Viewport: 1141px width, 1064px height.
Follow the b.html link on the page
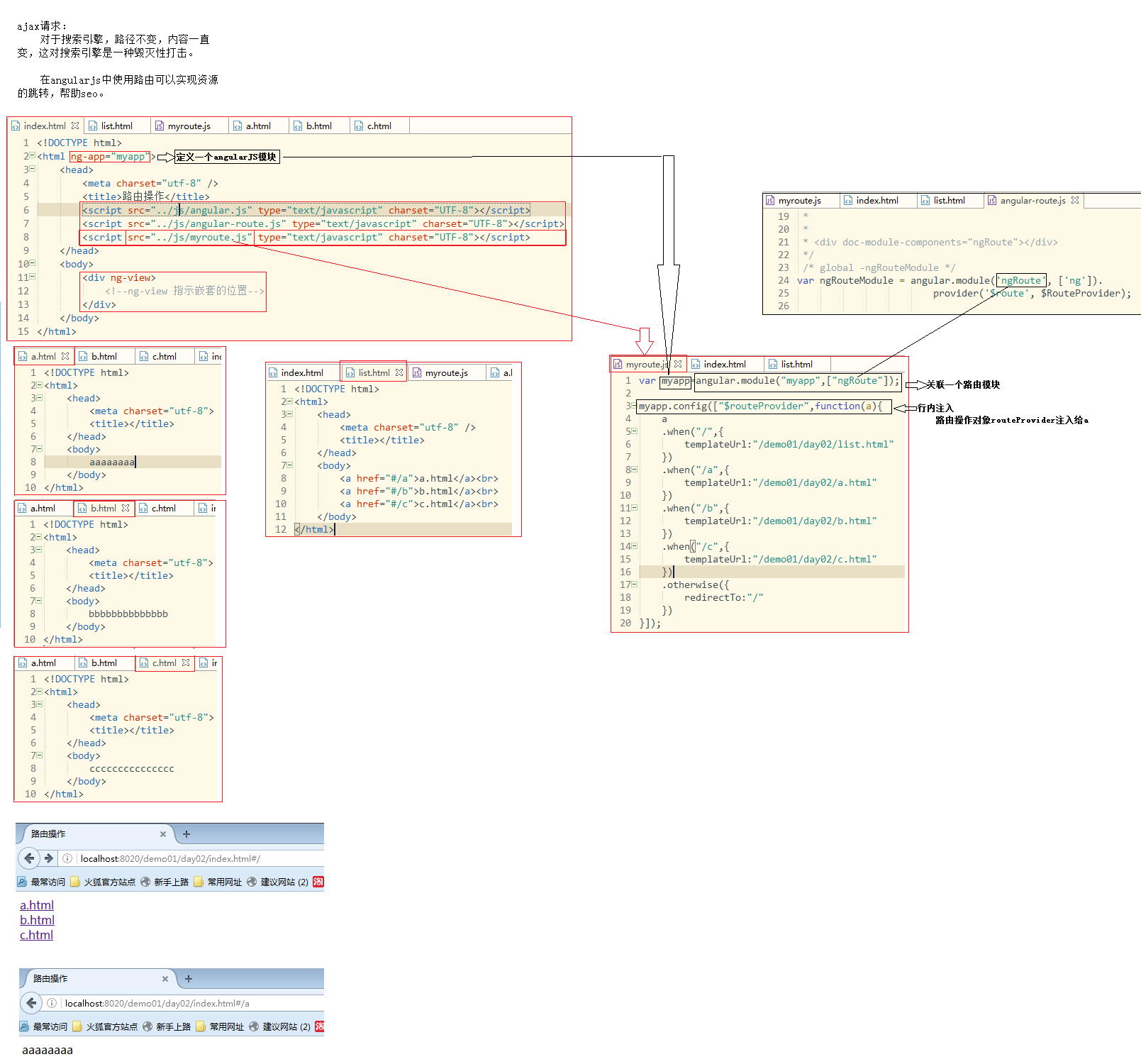(x=37, y=920)
